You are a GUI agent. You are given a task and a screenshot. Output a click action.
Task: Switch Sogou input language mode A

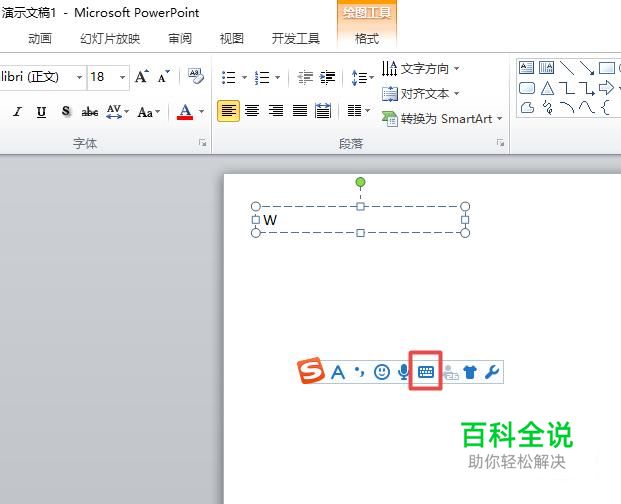pos(337,372)
